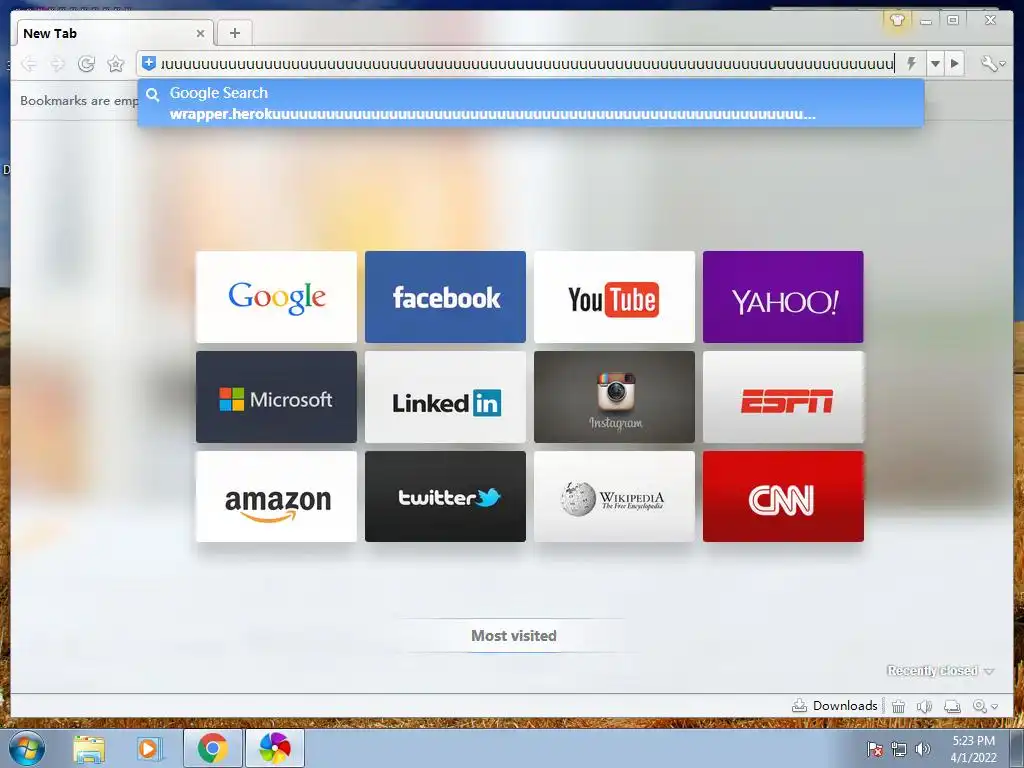Screen dimensions: 1024x768
Task: Open the zoom magnifier dropdown in status bar
Action: [x=985, y=706]
